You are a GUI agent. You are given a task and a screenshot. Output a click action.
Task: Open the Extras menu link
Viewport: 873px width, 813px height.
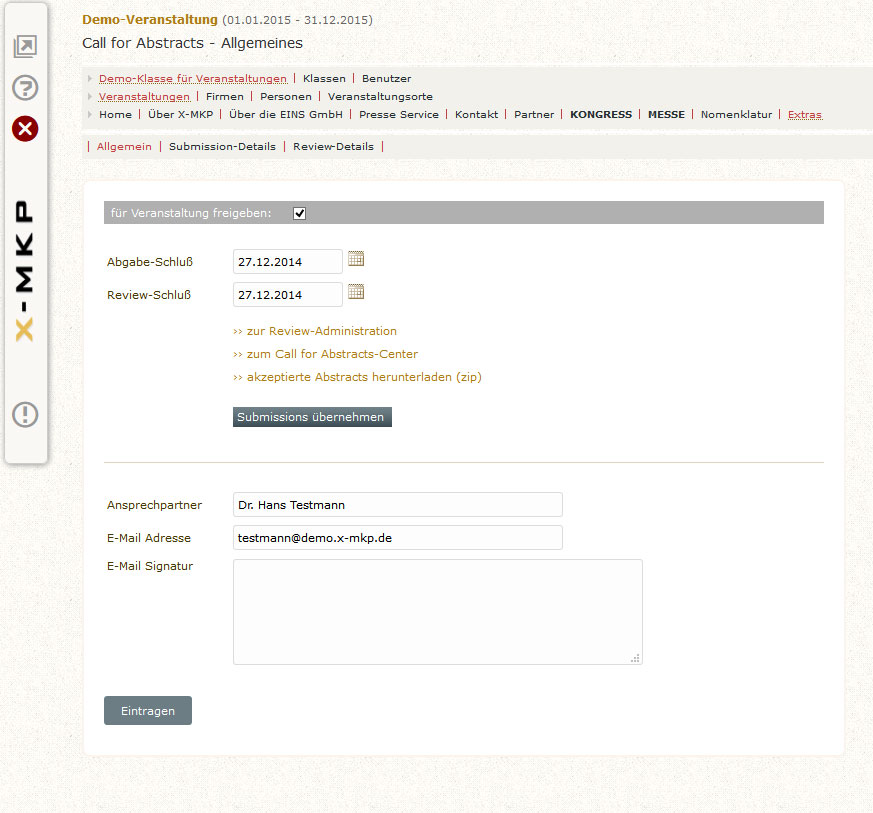click(805, 114)
